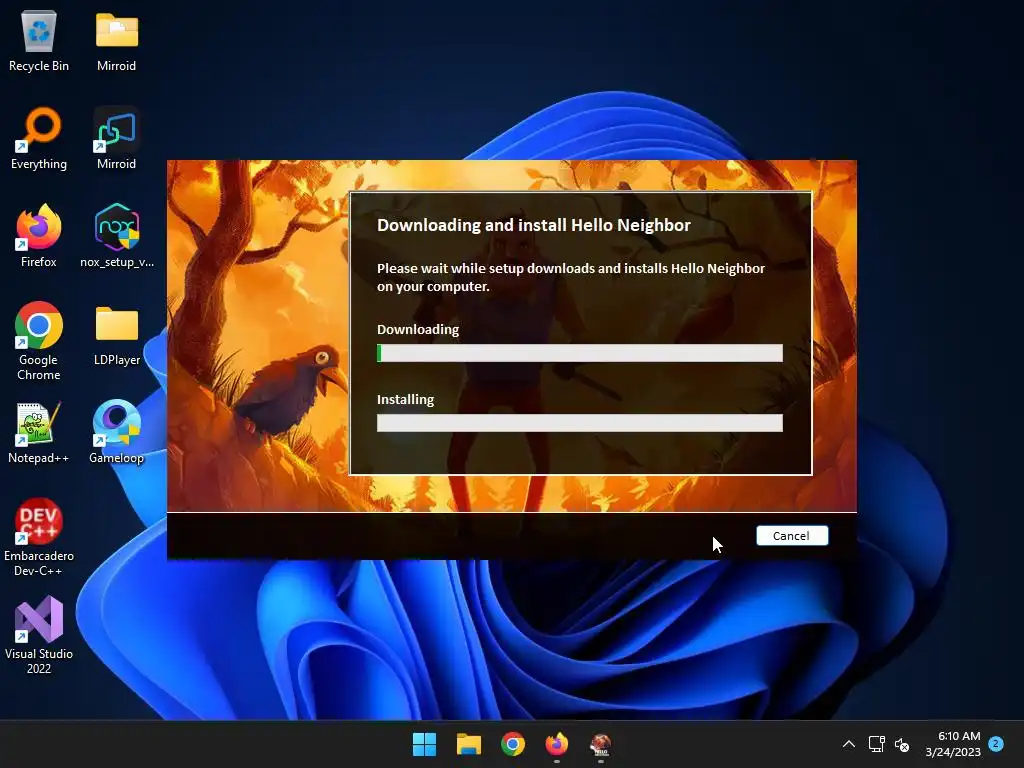Click the Installing progress bar
1024x768 pixels.
[x=579, y=423]
